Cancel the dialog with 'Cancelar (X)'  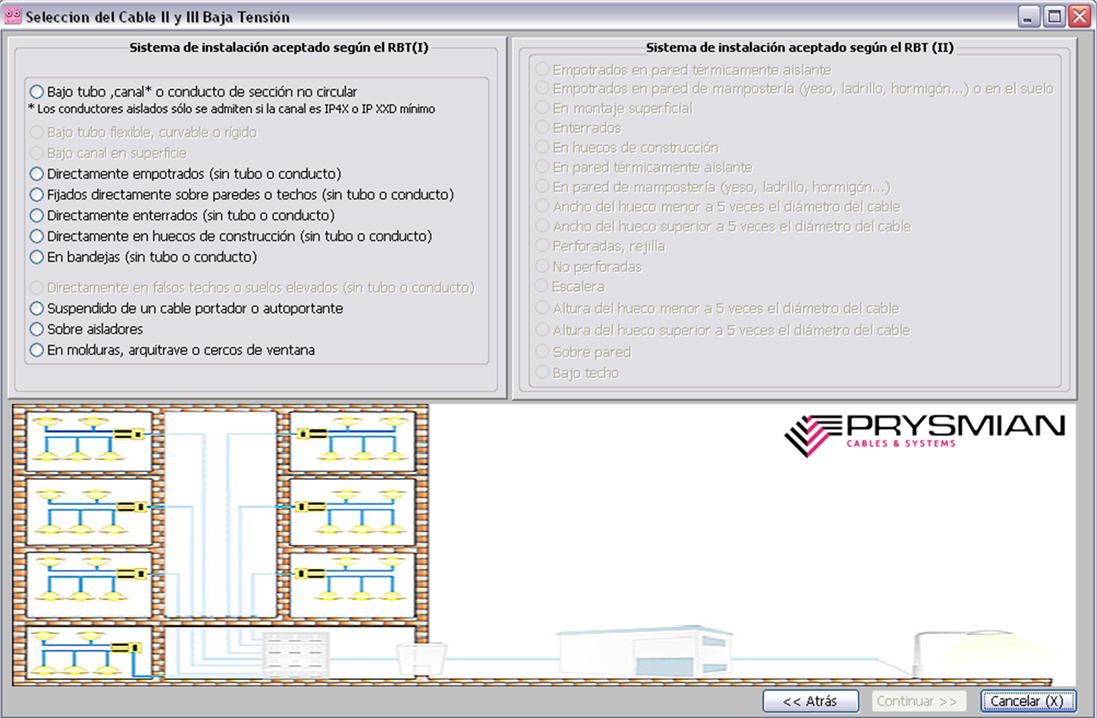(1027, 701)
